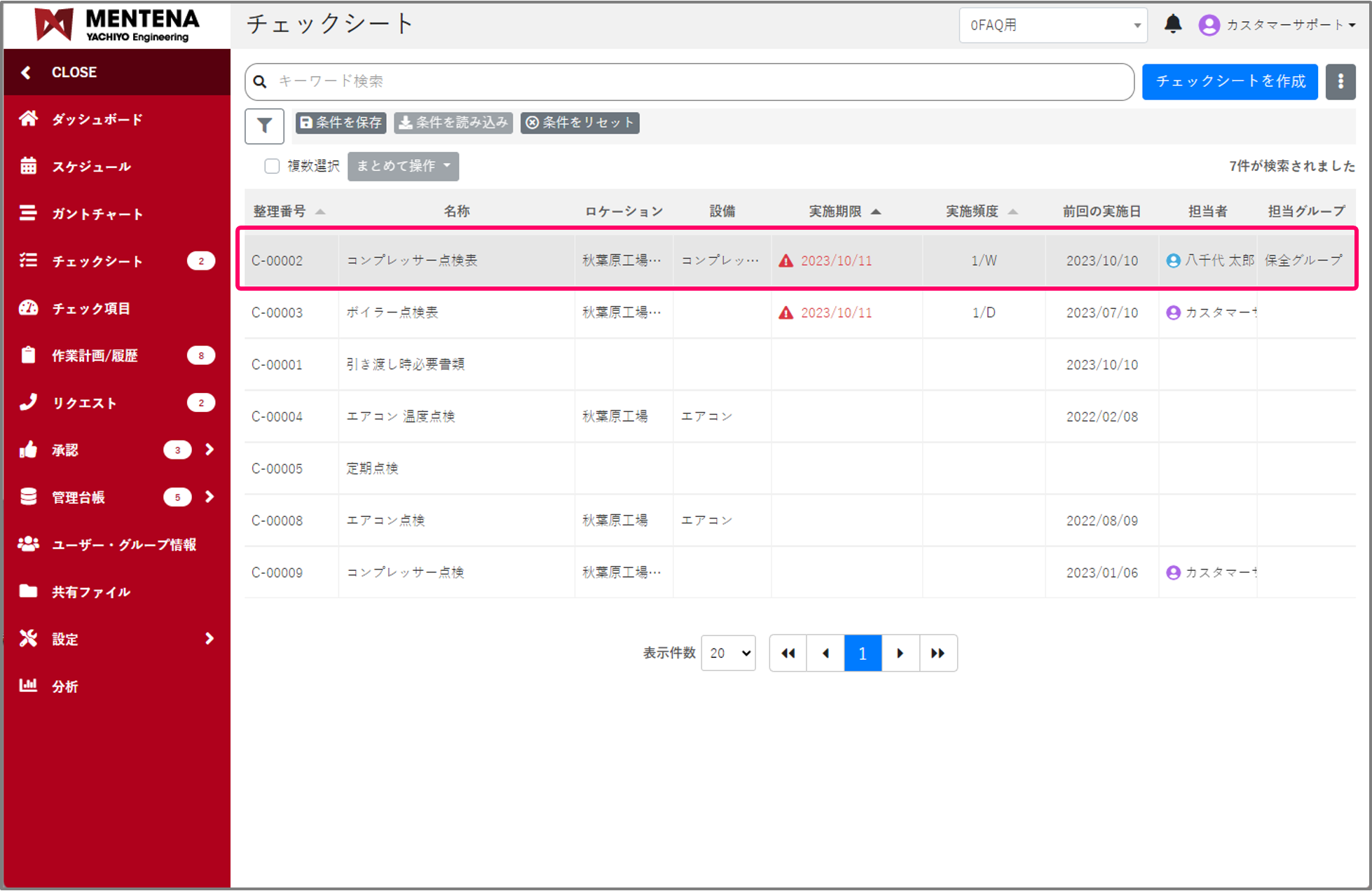
Task: Toggle the 複数選択 checkbox
Action: point(272,166)
